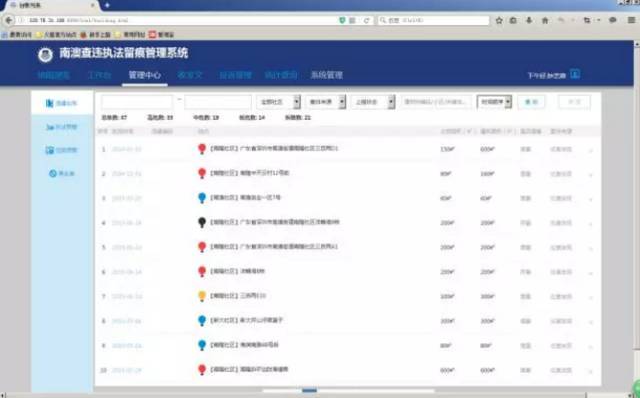
Task: Click the blue 查询 query button
Action: pyautogui.click(x=531, y=102)
